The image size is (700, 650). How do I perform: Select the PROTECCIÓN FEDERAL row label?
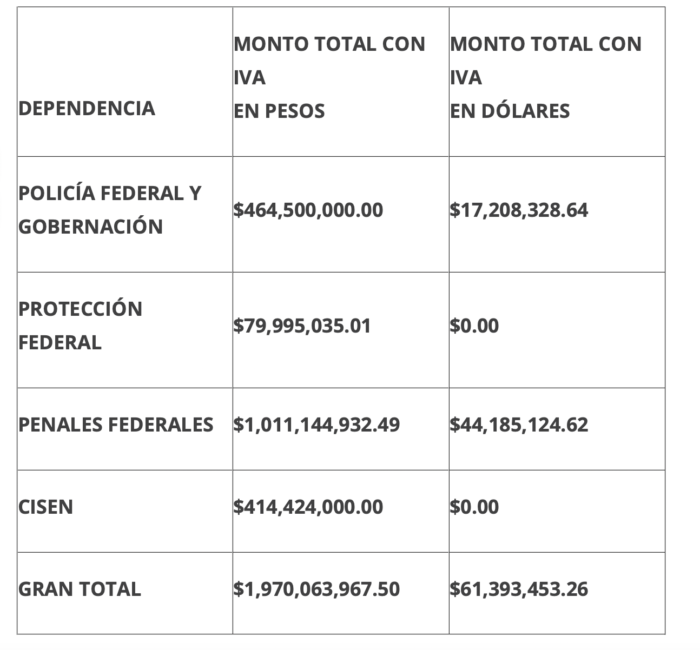(x=80, y=325)
